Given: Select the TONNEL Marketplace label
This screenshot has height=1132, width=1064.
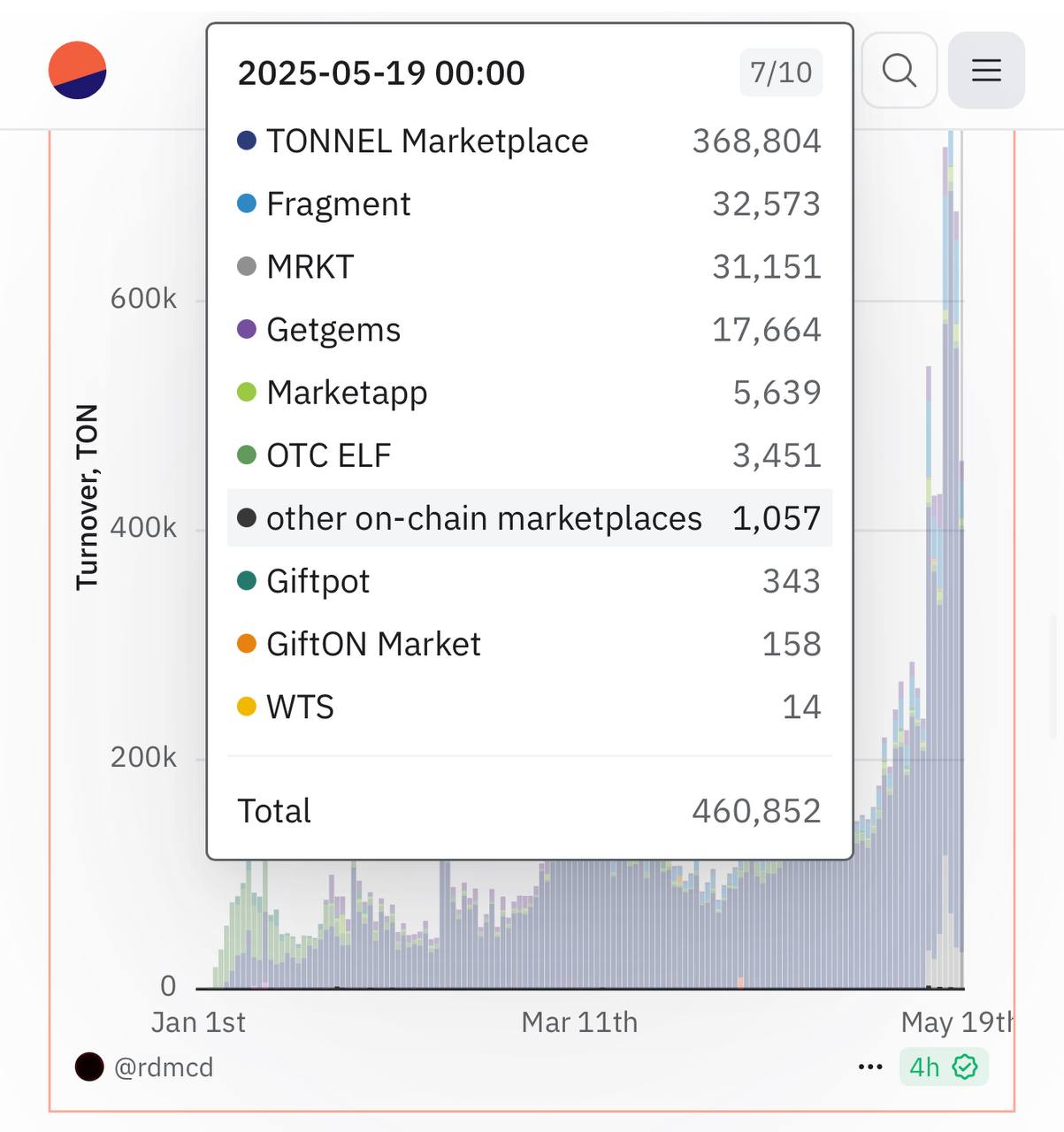Looking at the screenshot, I should click(x=427, y=141).
